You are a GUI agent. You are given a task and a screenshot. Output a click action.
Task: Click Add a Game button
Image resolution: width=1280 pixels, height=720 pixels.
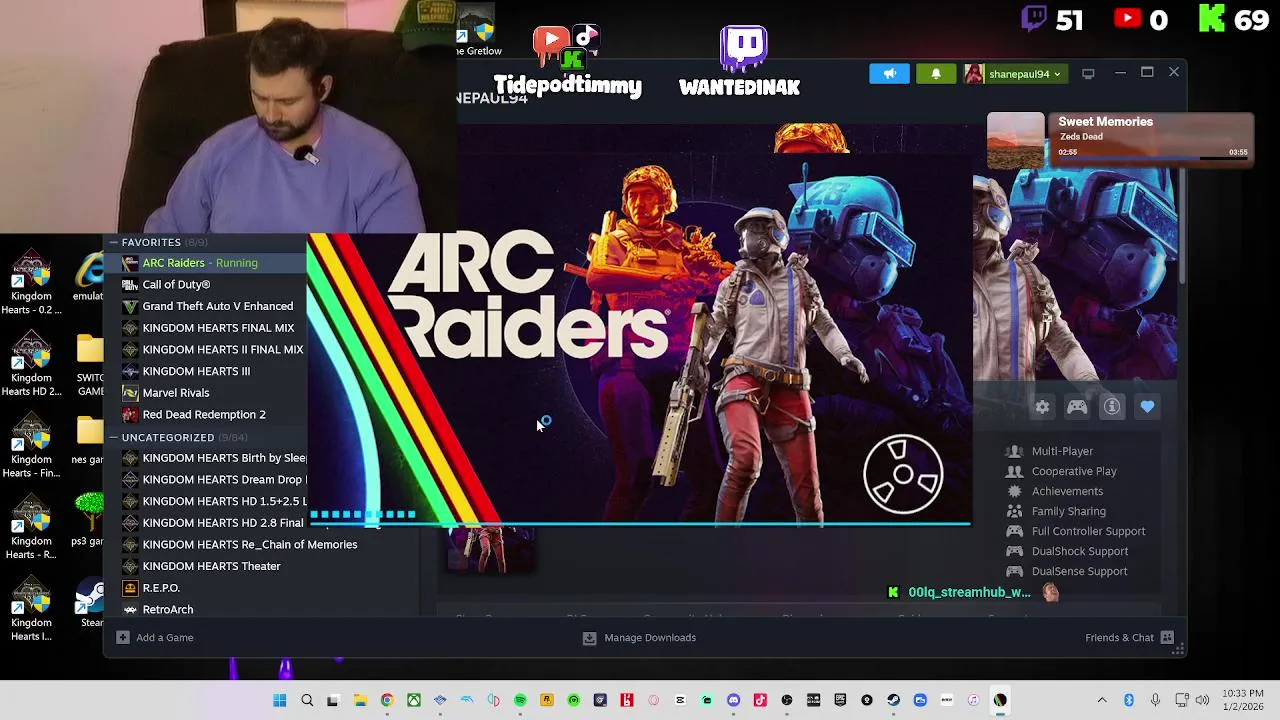pyautogui.click(x=155, y=637)
